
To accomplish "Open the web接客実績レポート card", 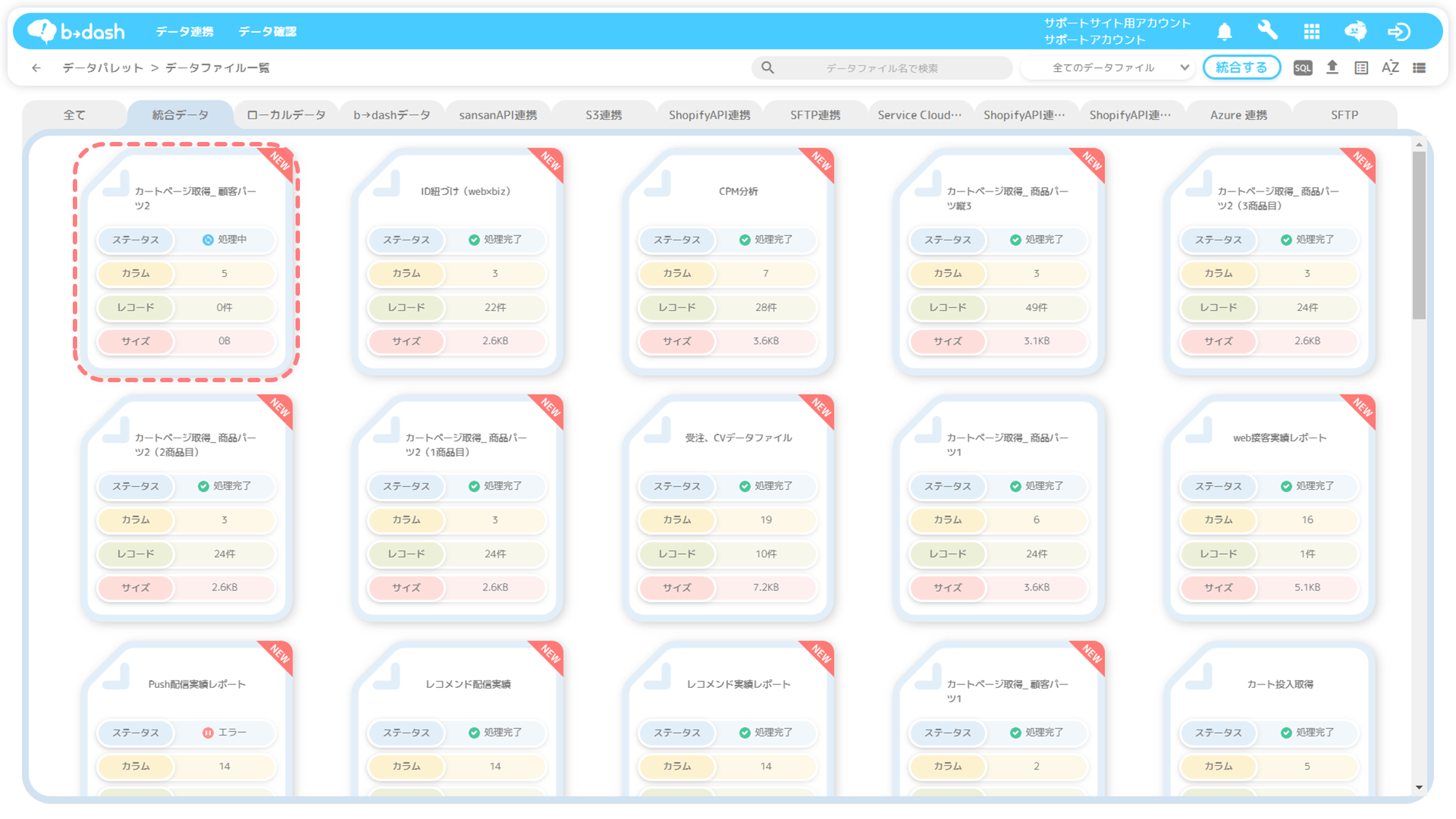I will click(x=1270, y=508).
